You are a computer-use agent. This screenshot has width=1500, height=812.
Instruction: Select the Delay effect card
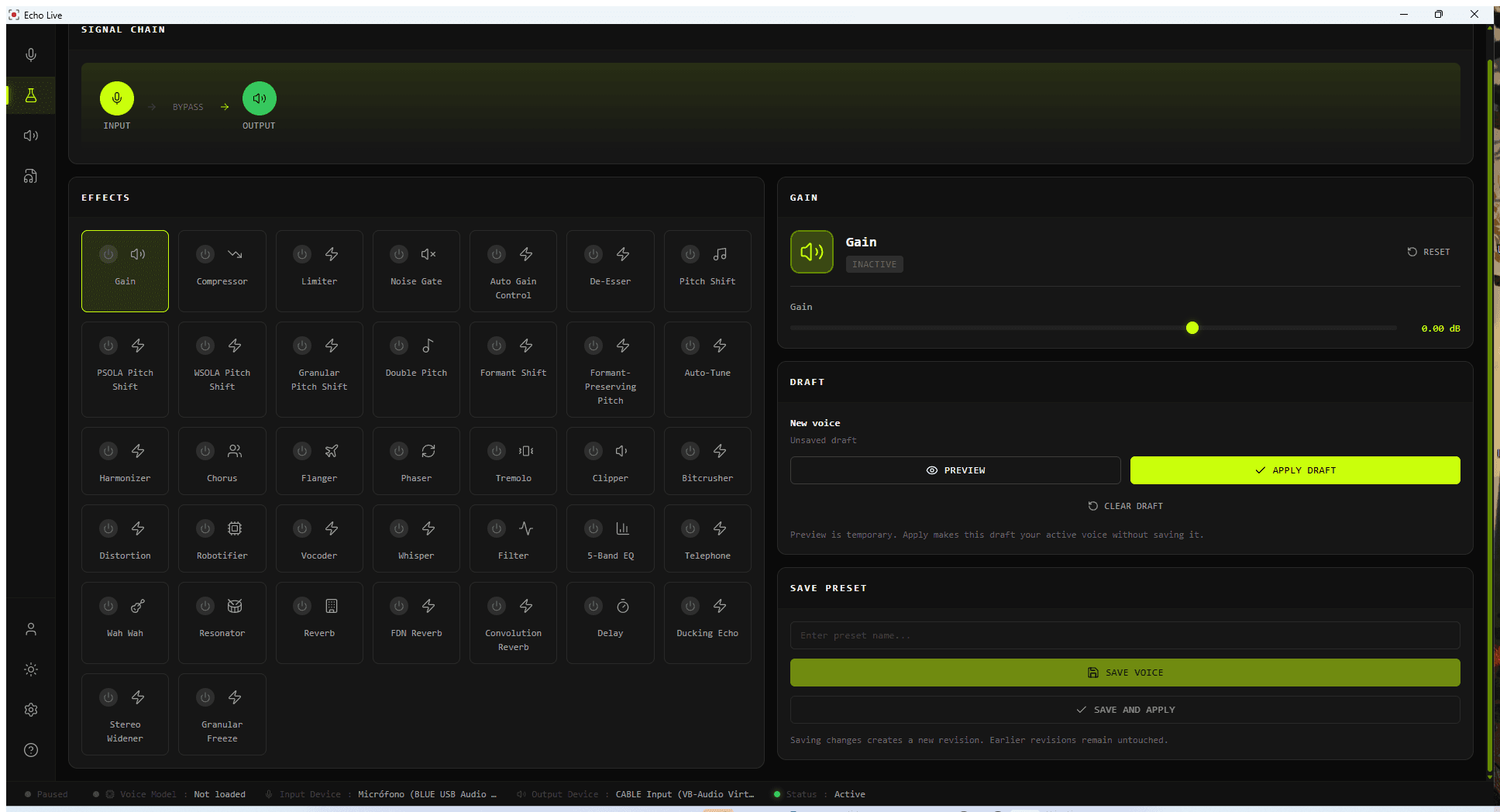611,623
